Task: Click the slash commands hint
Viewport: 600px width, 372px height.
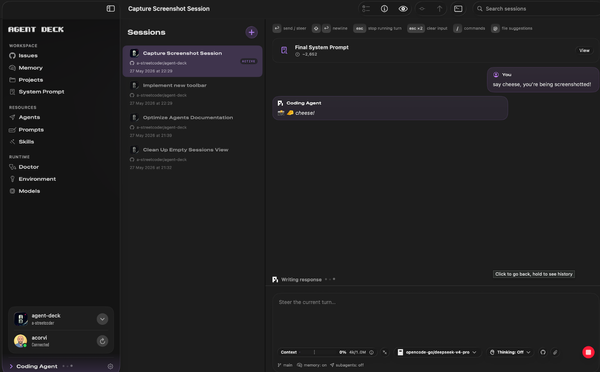Action: click(469, 28)
